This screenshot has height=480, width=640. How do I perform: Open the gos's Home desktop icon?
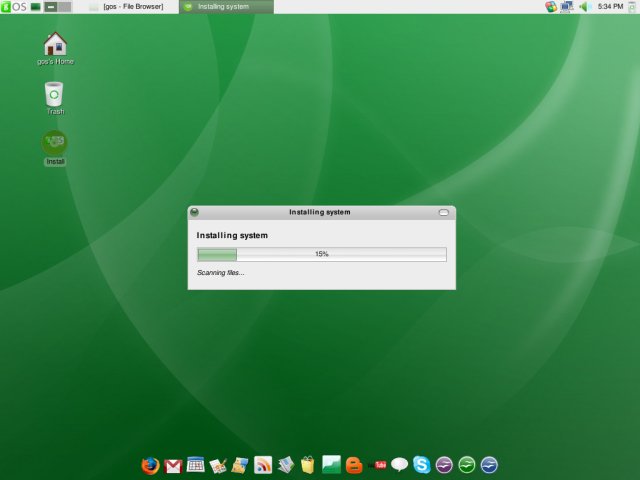55,49
